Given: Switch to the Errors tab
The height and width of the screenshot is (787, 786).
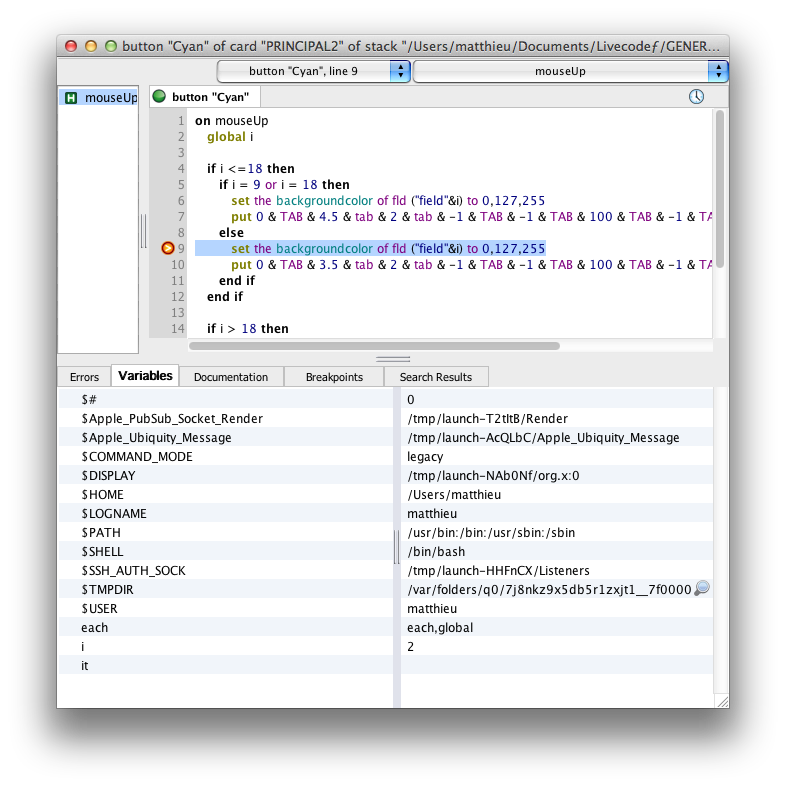Looking at the screenshot, I should pyautogui.click(x=84, y=377).
